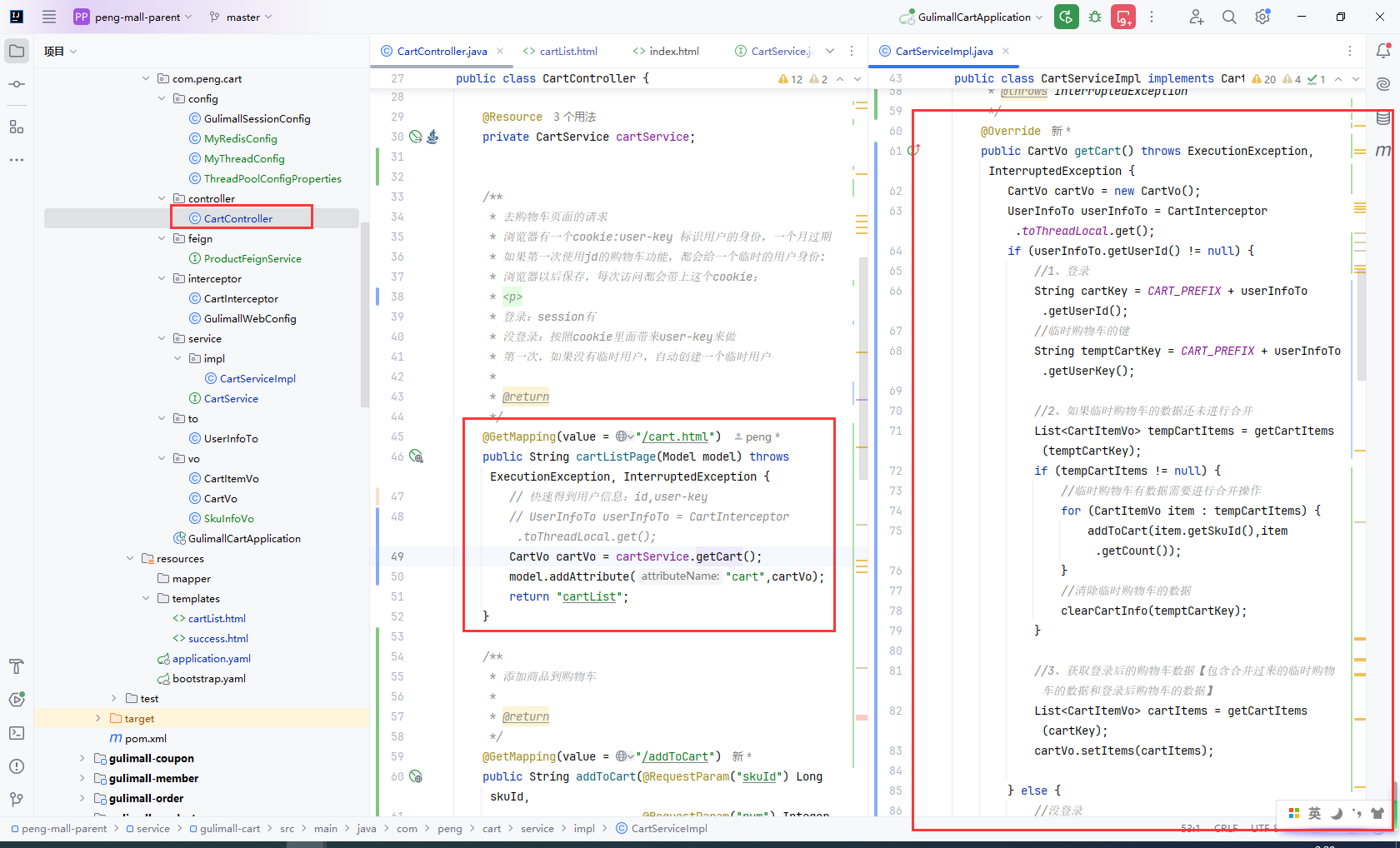The height and width of the screenshot is (848, 1400).
Task: Show hidden editor tabs dropdown
Action: [x=830, y=51]
